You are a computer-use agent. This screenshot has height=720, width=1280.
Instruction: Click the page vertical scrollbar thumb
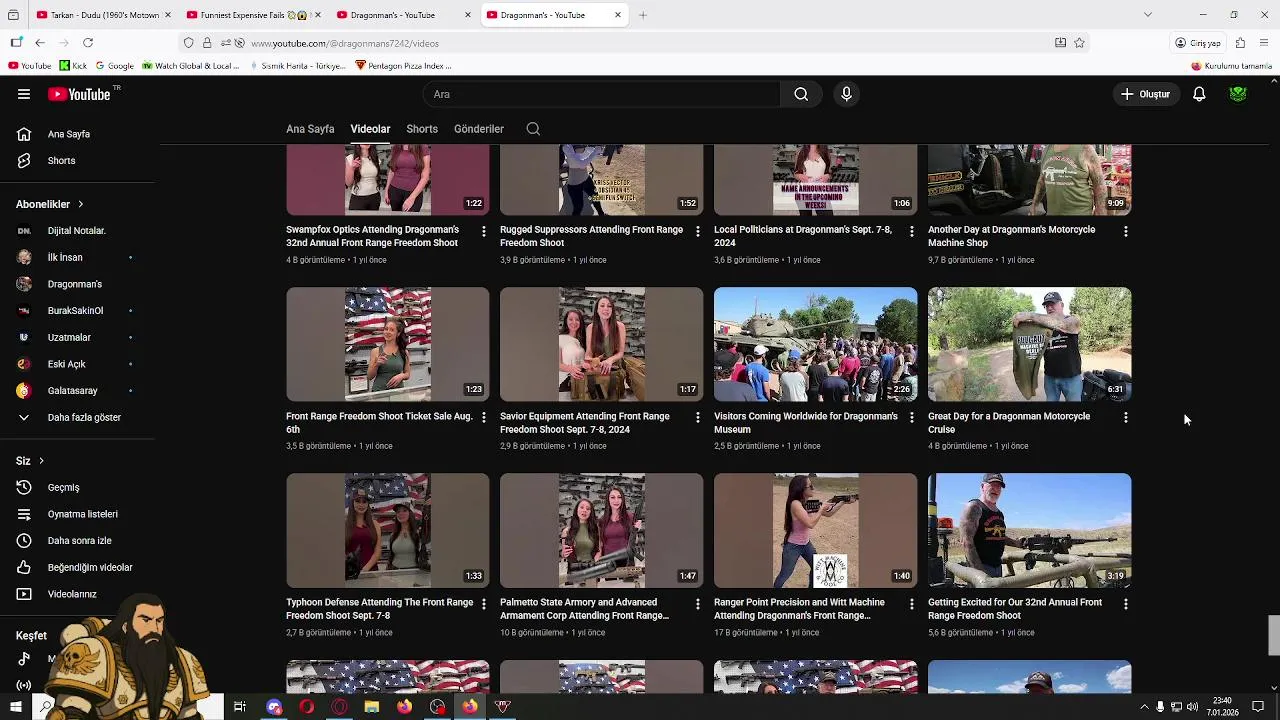pos(1274,636)
